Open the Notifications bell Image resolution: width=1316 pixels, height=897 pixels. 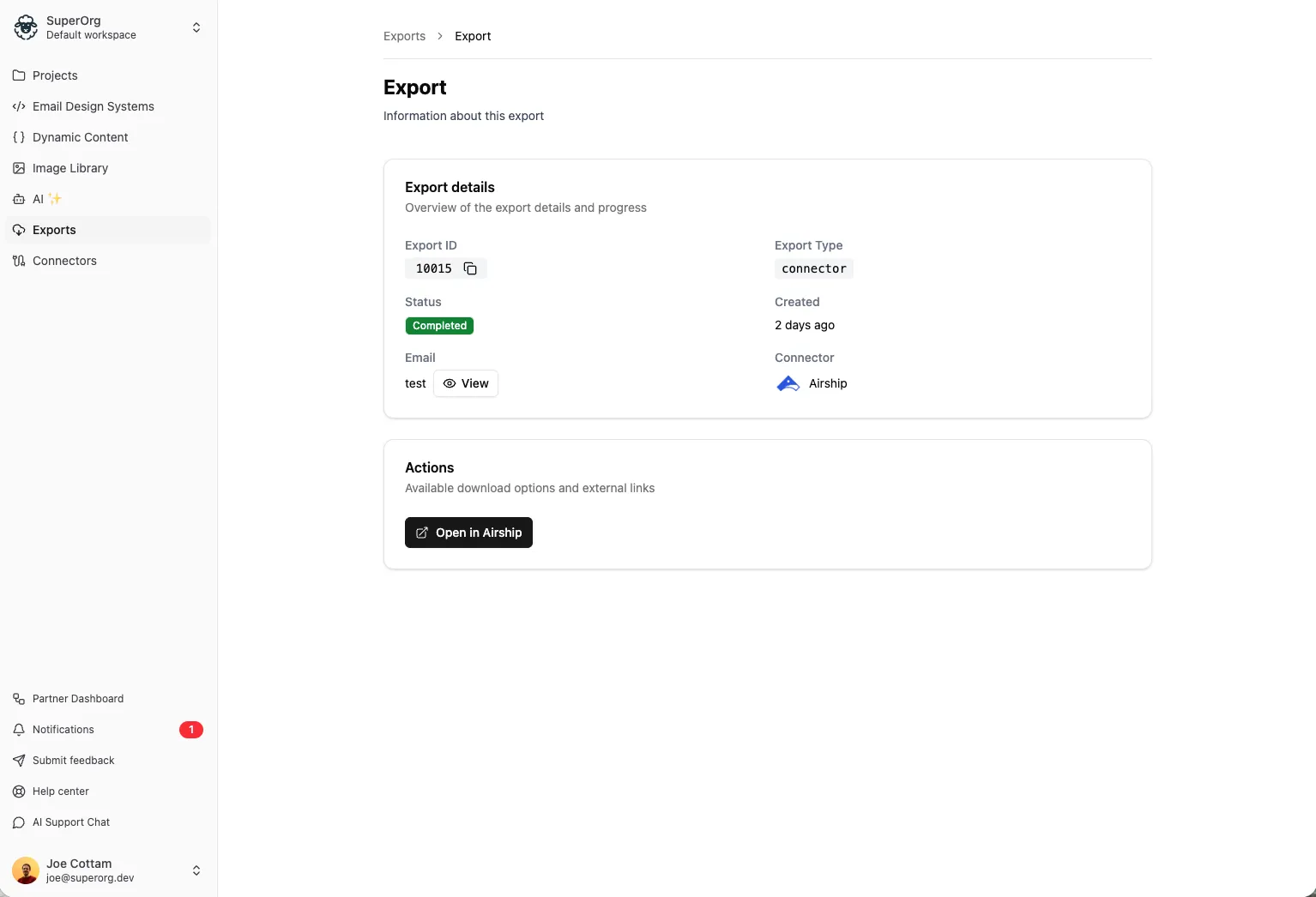(x=63, y=729)
